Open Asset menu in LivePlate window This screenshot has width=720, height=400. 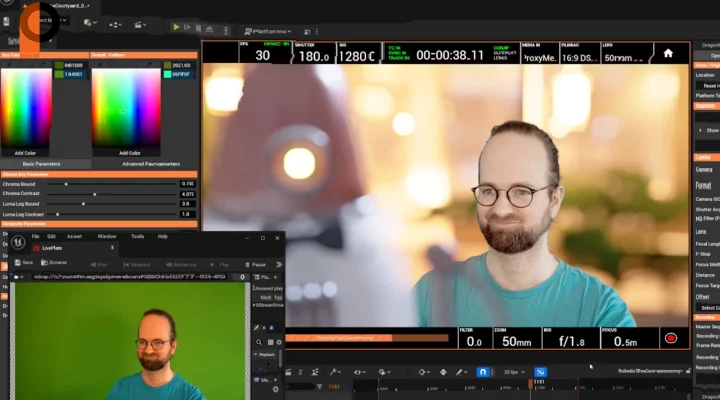click(74, 237)
